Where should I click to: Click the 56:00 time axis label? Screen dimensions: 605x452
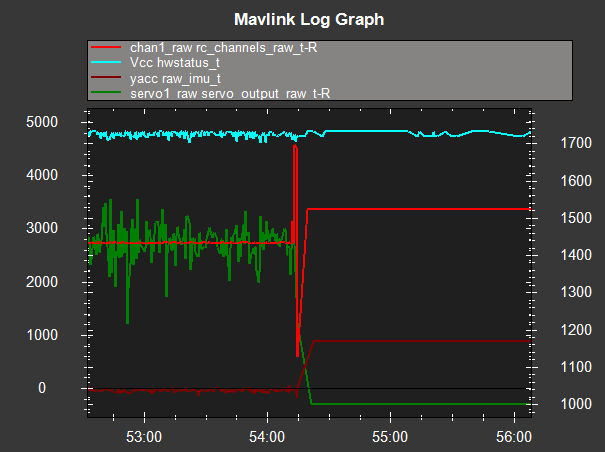(x=514, y=437)
